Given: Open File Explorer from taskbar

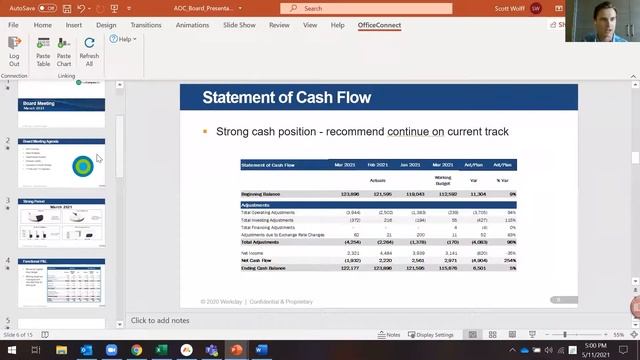Looking at the screenshot, I should click(61, 350).
